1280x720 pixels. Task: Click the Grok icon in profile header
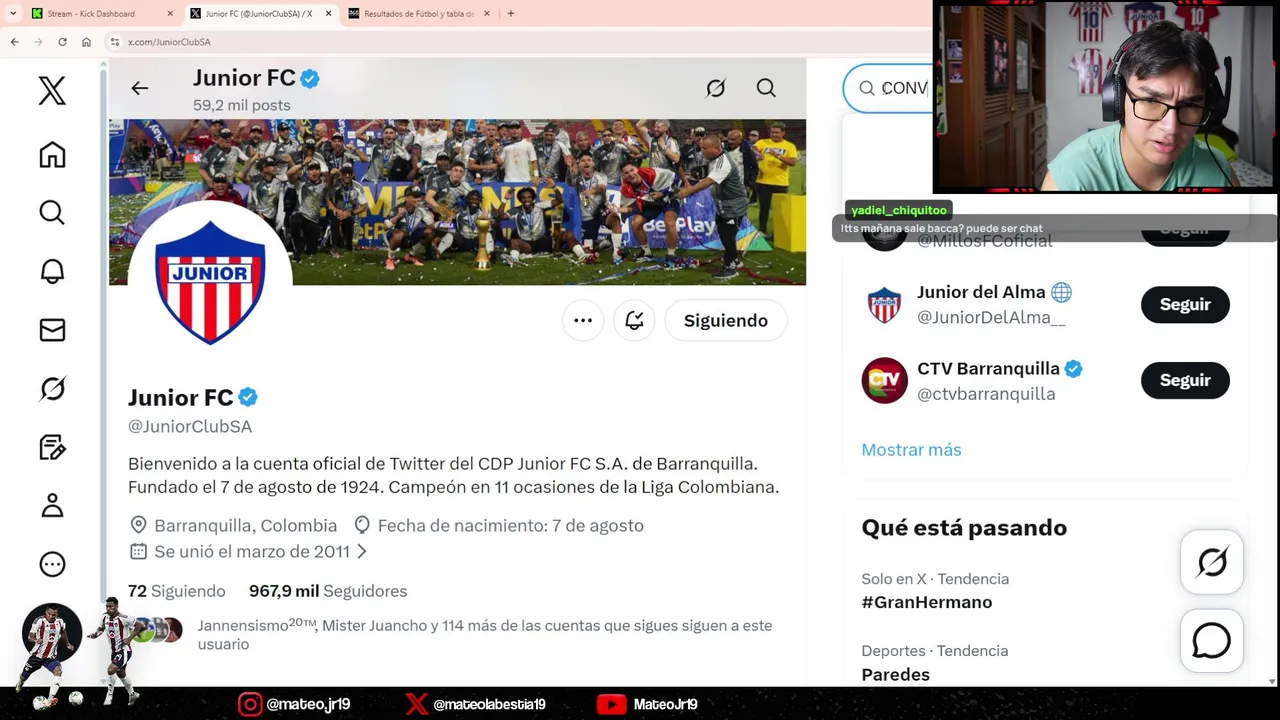[716, 88]
